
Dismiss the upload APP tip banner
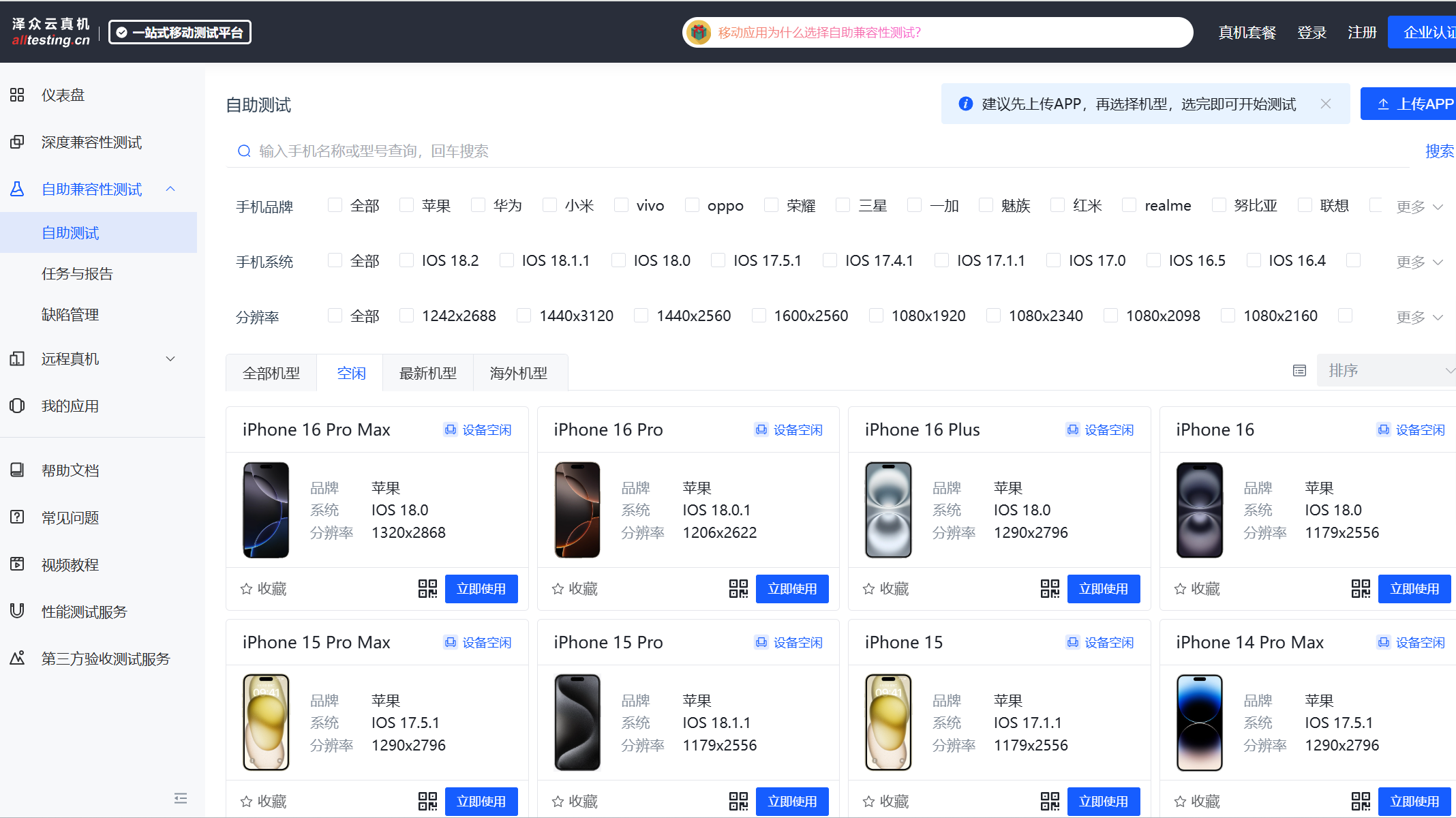click(1326, 104)
